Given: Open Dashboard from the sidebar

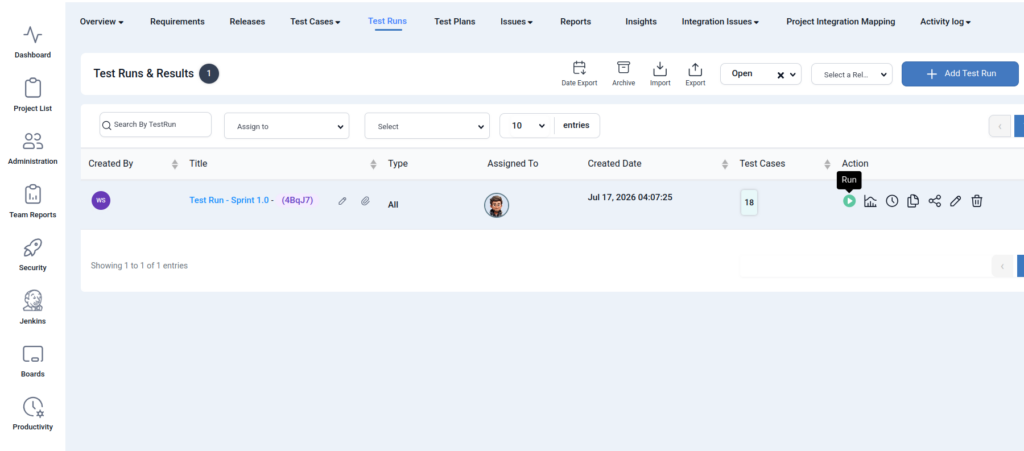Looking at the screenshot, I should pos(33,42).
